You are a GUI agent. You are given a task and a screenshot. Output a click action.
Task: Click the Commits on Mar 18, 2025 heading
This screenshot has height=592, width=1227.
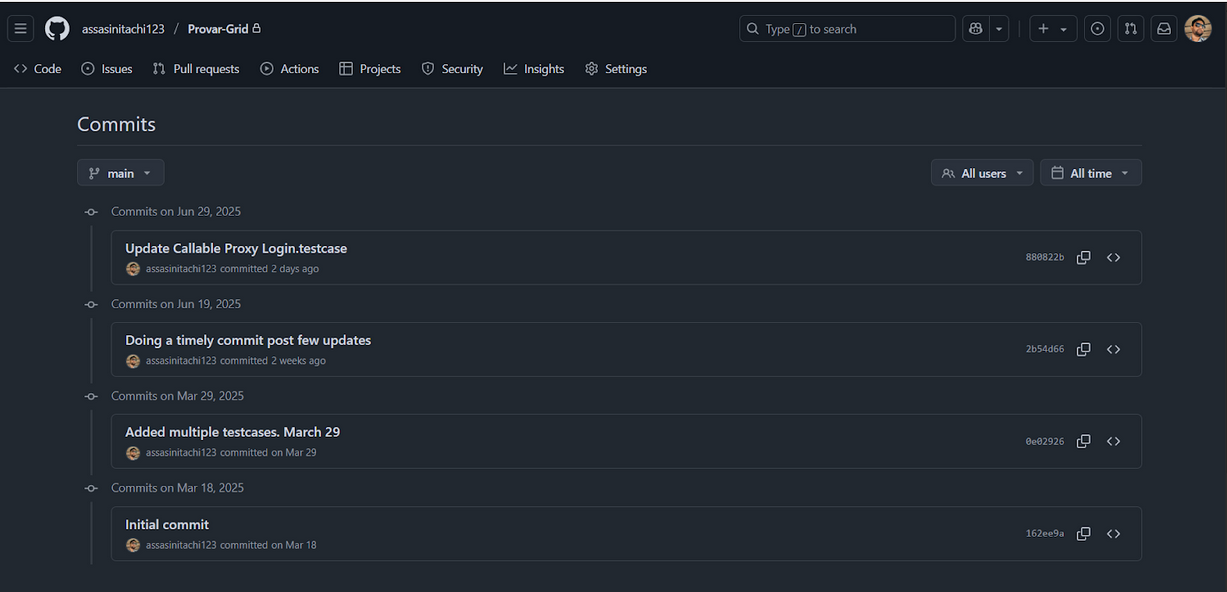177,488
